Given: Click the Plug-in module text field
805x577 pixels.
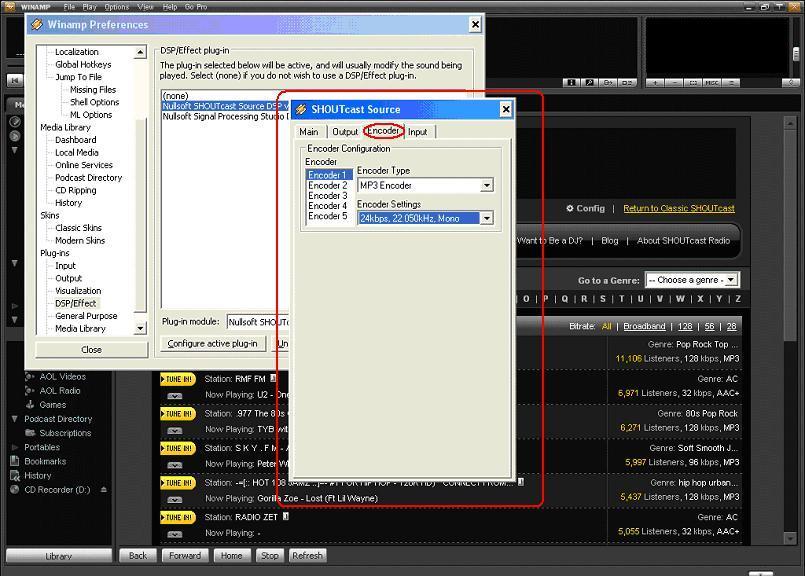Looking at the screenshot, I should pos(258,322).
